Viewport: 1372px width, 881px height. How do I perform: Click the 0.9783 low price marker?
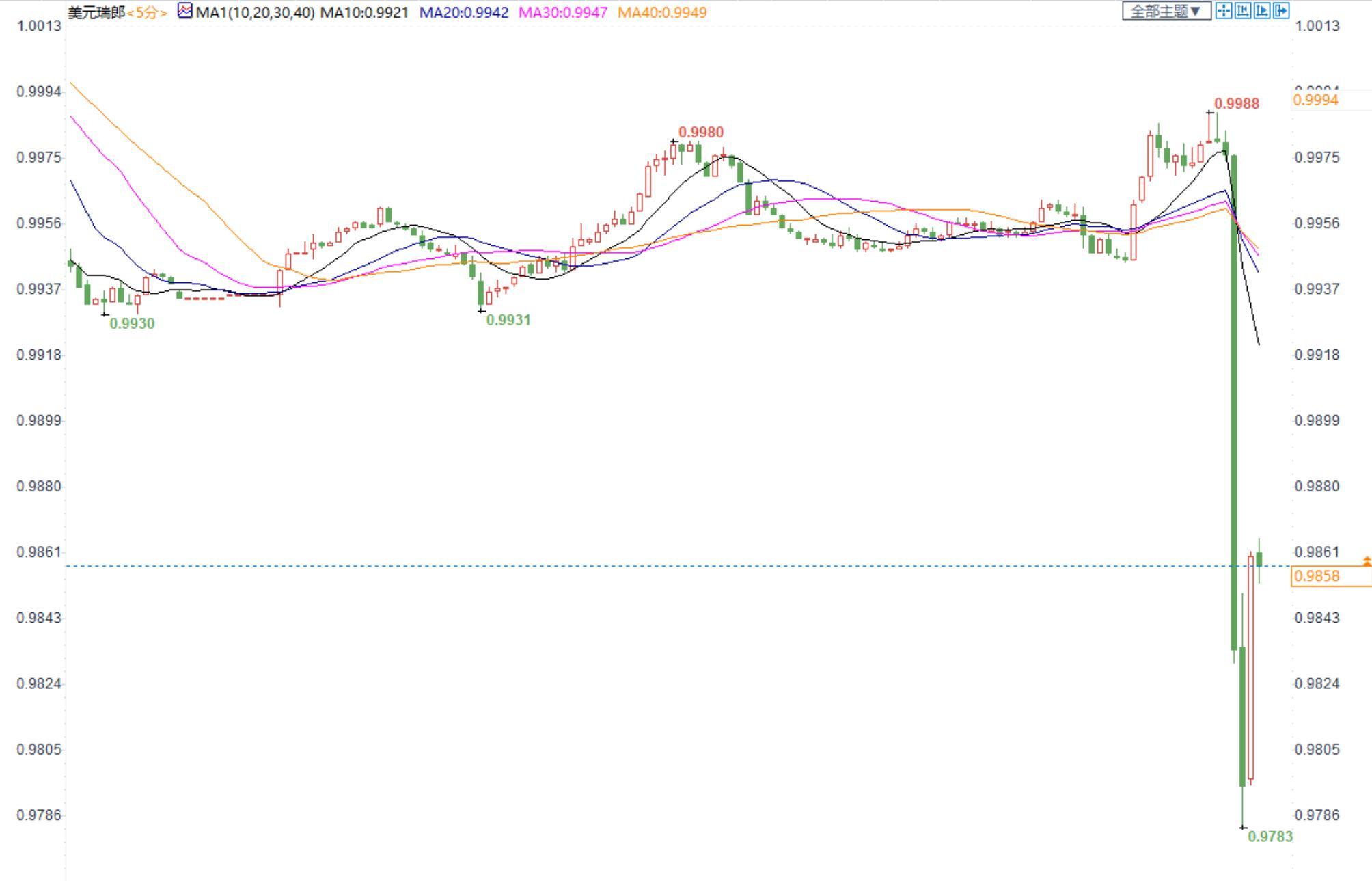pyautogui.click(x=1270, y=837)
